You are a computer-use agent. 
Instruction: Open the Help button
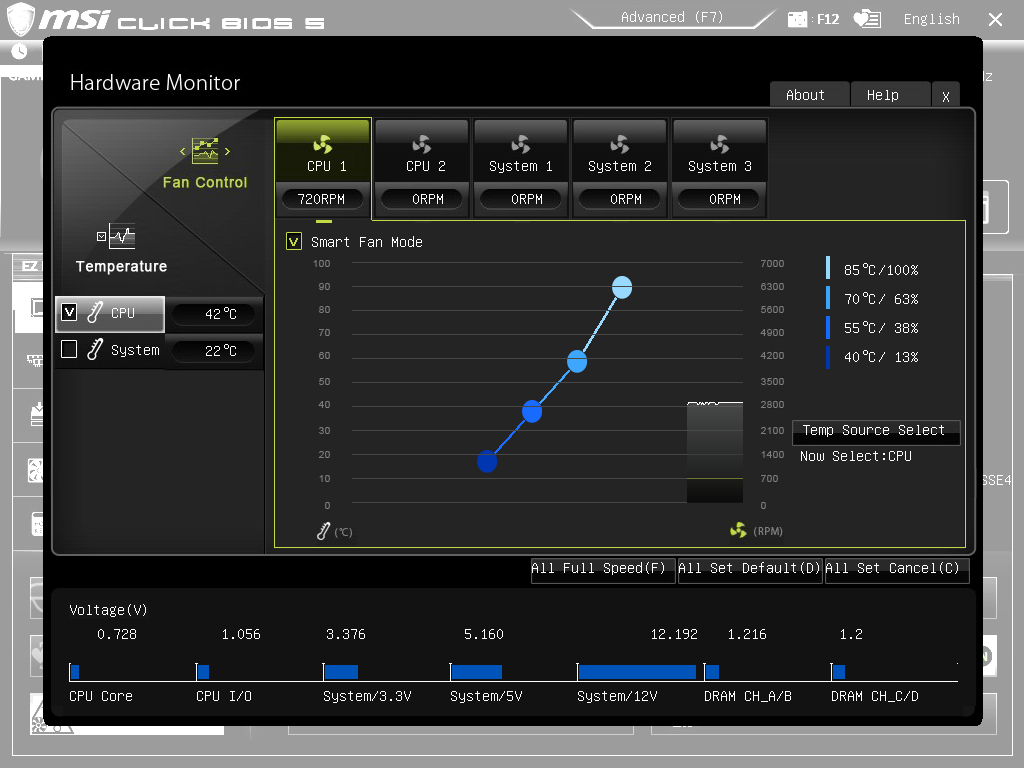tap(890, 95)
